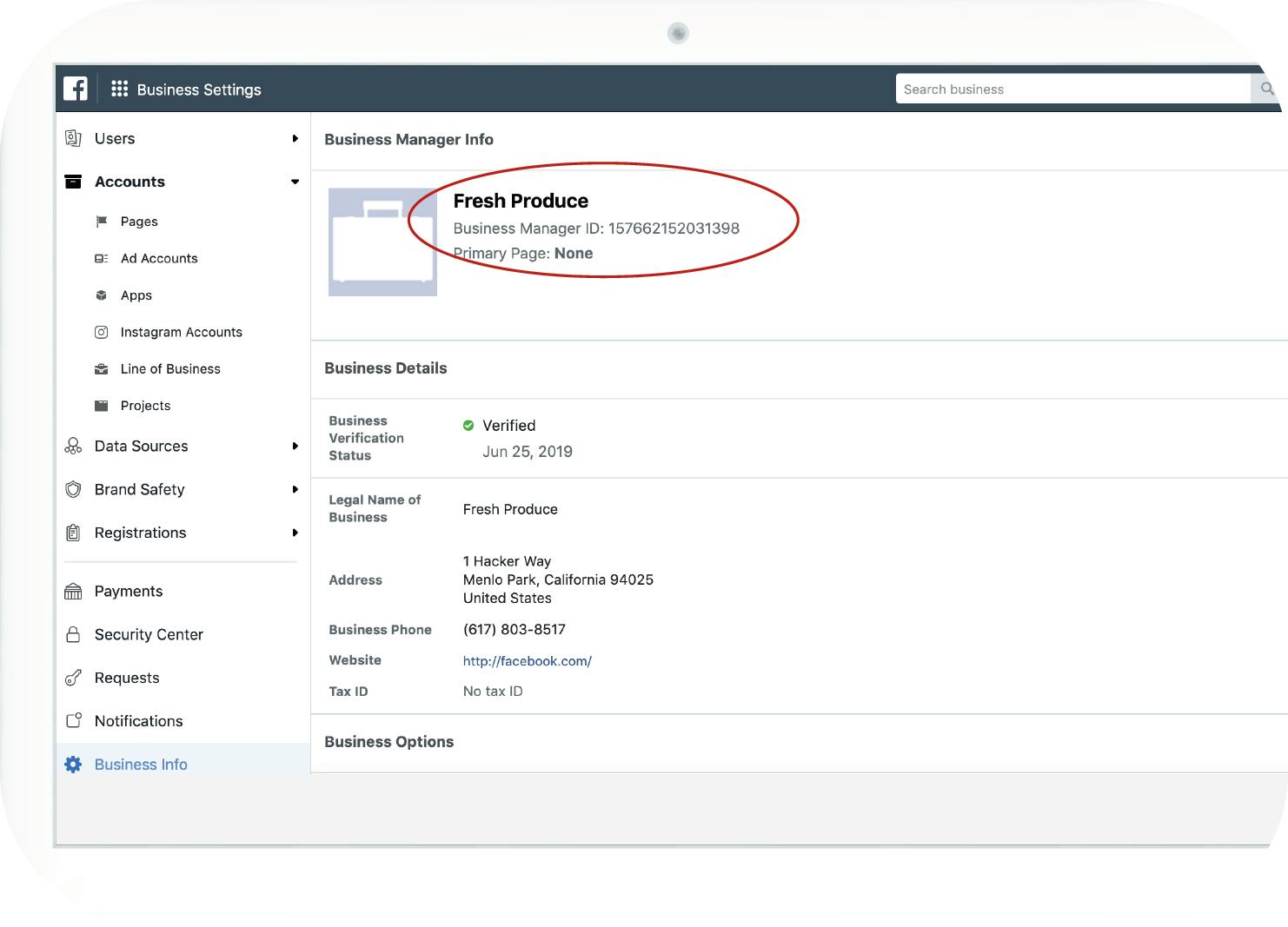1288x927 pixels.
Task: Click the business profile briefcase thumbnail
Action: [x=382, y=242]
